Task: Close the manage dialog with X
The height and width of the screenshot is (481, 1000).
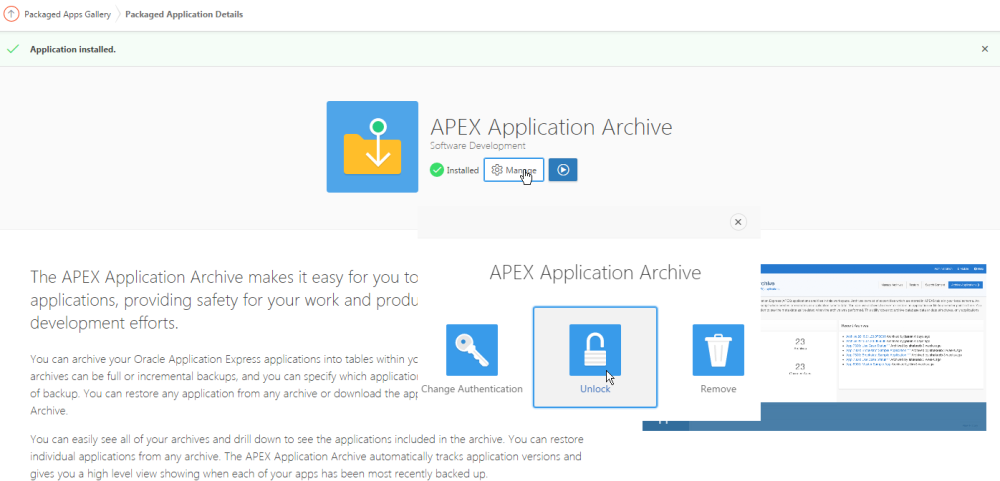Action: click(x=738, y=222)
